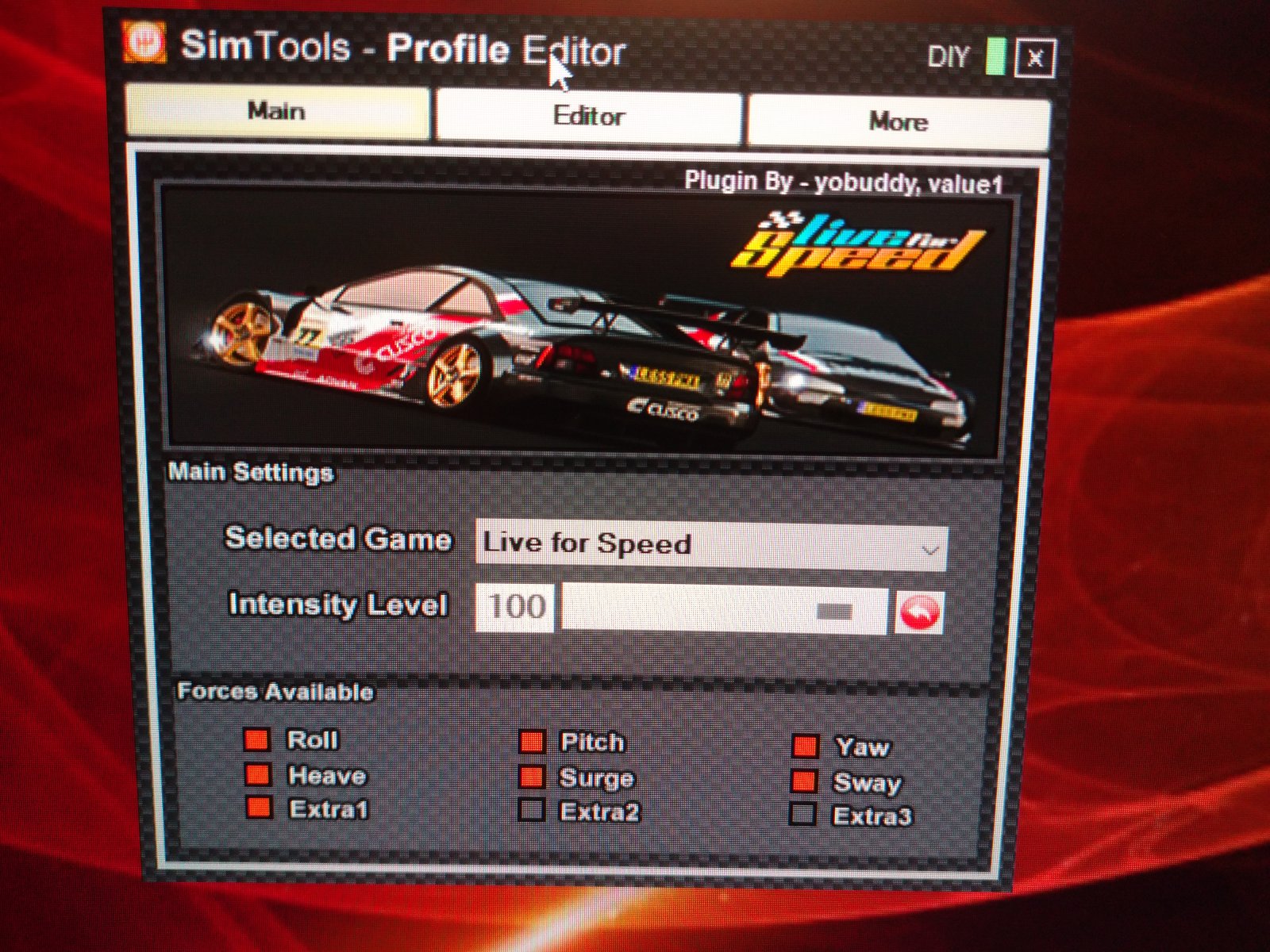The width and height of the screenshot is (1270, 952).
Task: Click the Intensity Level slider handle
Action: [x=834, y=612]
